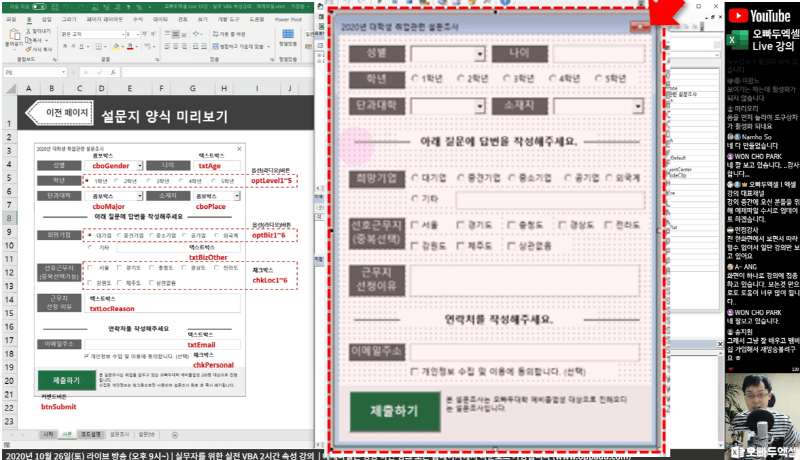The height and width of the screenshot is (460, 800).
Task: Expand the Name Box dropdown arrow
Action: (x=63, y=72)
